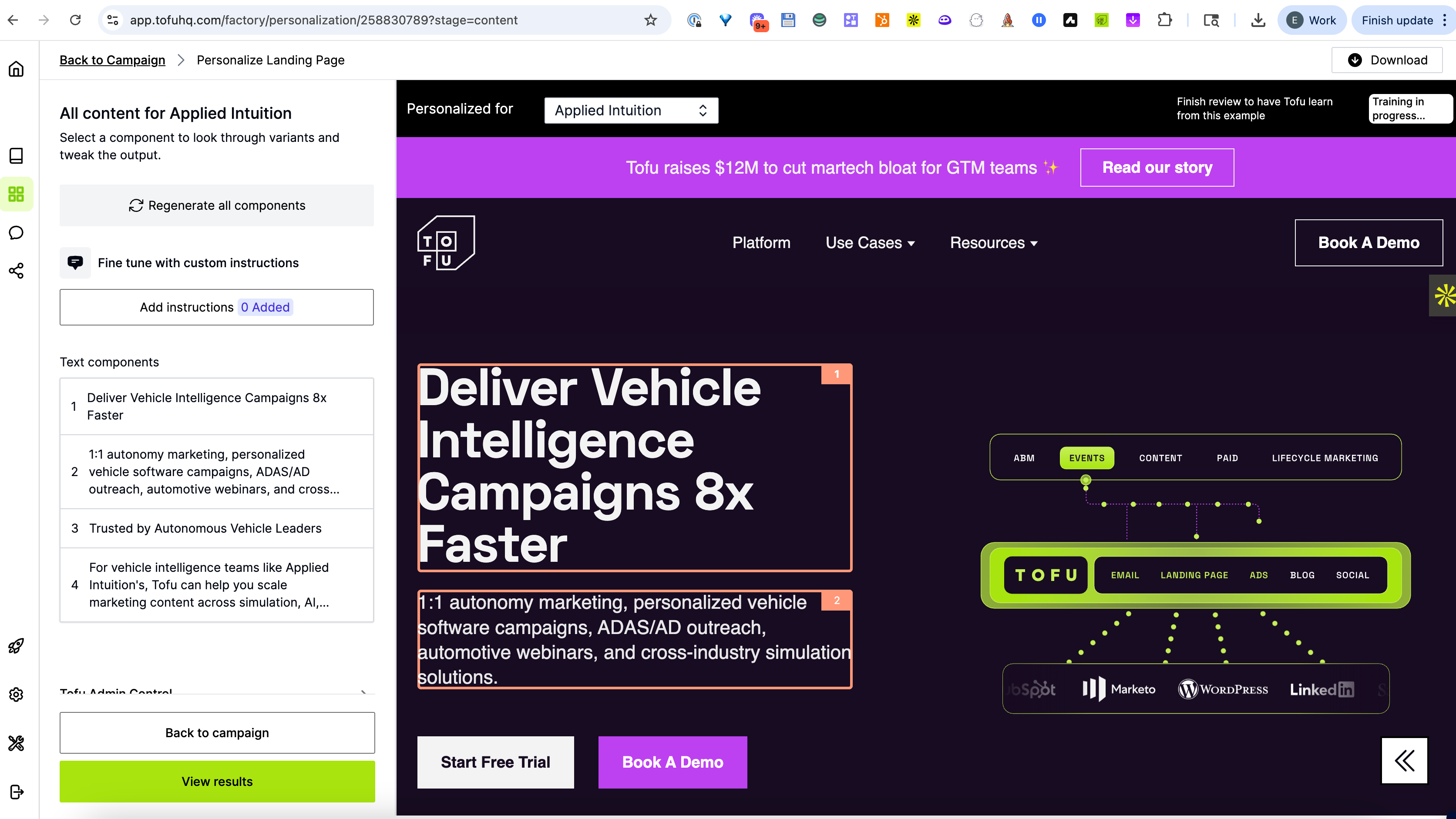Open the chat bubble sidebar icon
The height and width of the screenshot is (819, 1456).
(17, 233)
